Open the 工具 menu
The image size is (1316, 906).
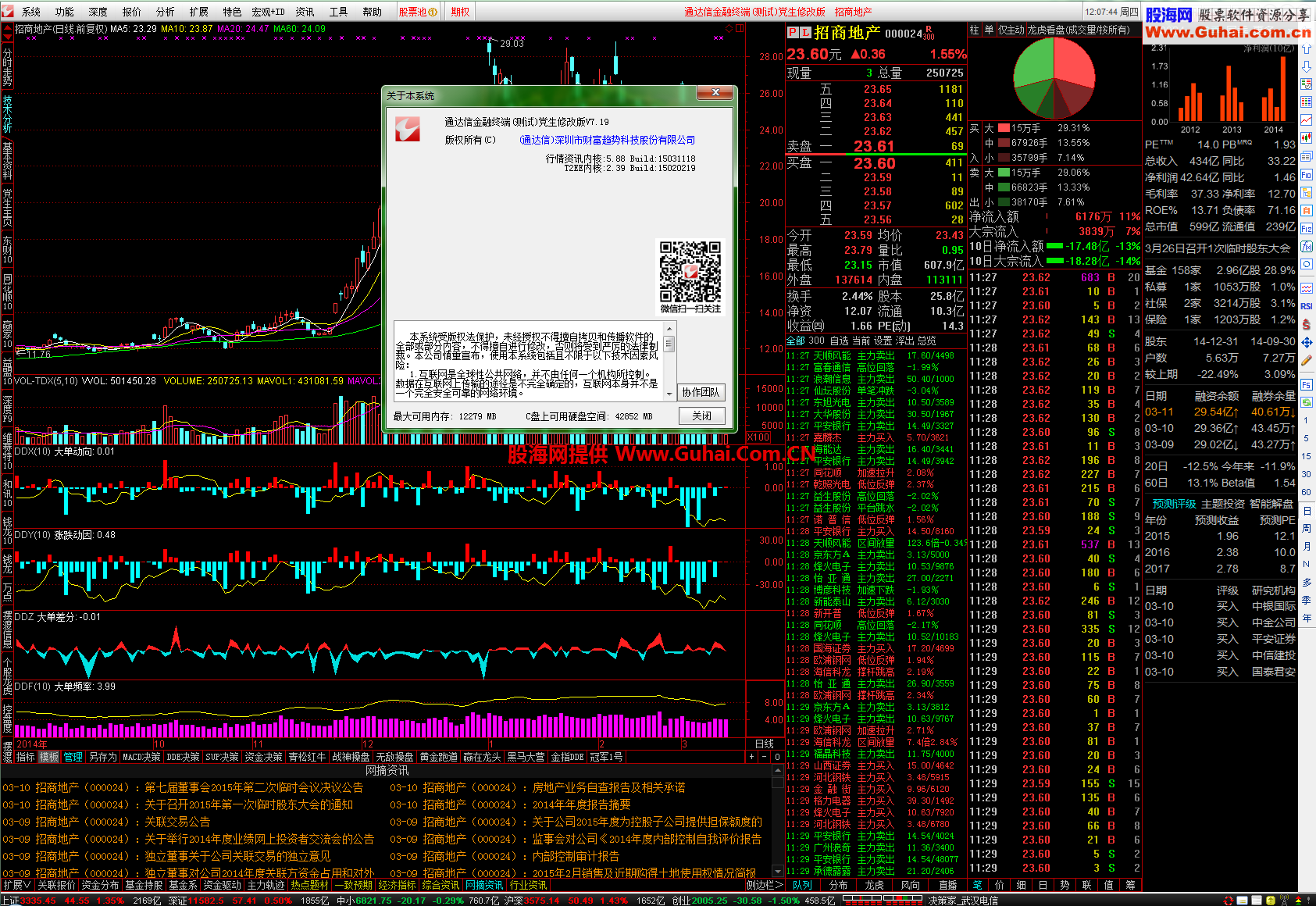click(338, 12)
